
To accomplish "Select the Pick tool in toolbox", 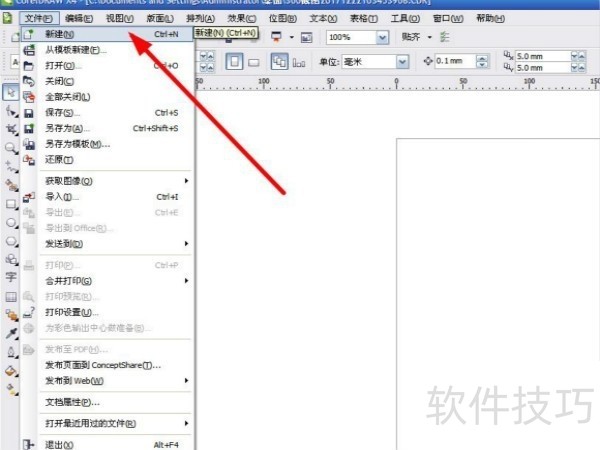I will [x=10, y=93].
